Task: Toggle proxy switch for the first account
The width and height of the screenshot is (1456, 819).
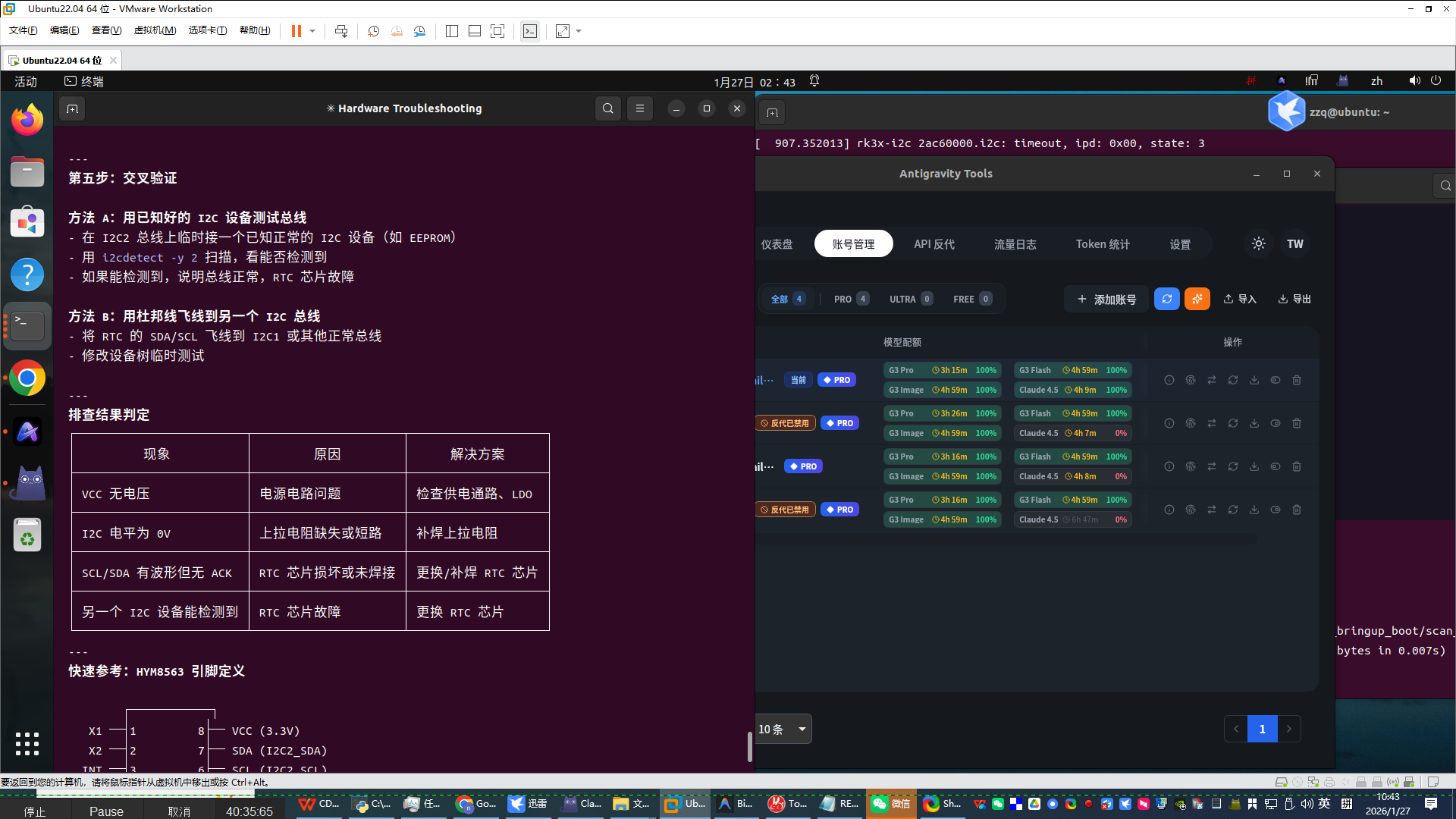Action: [1276, 380]
